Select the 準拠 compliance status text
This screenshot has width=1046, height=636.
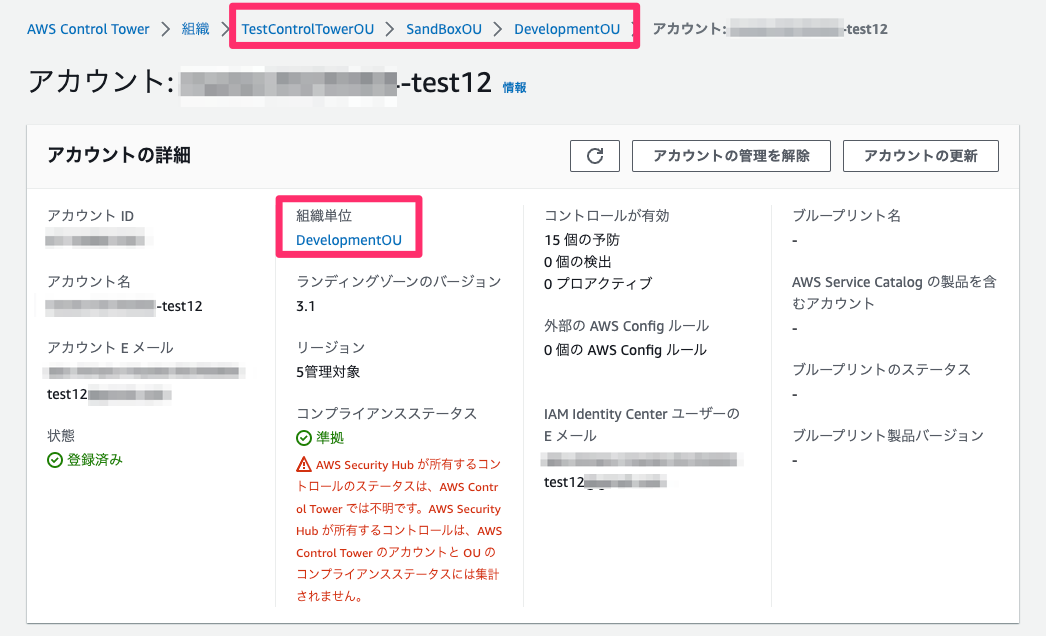coord(330,438)
